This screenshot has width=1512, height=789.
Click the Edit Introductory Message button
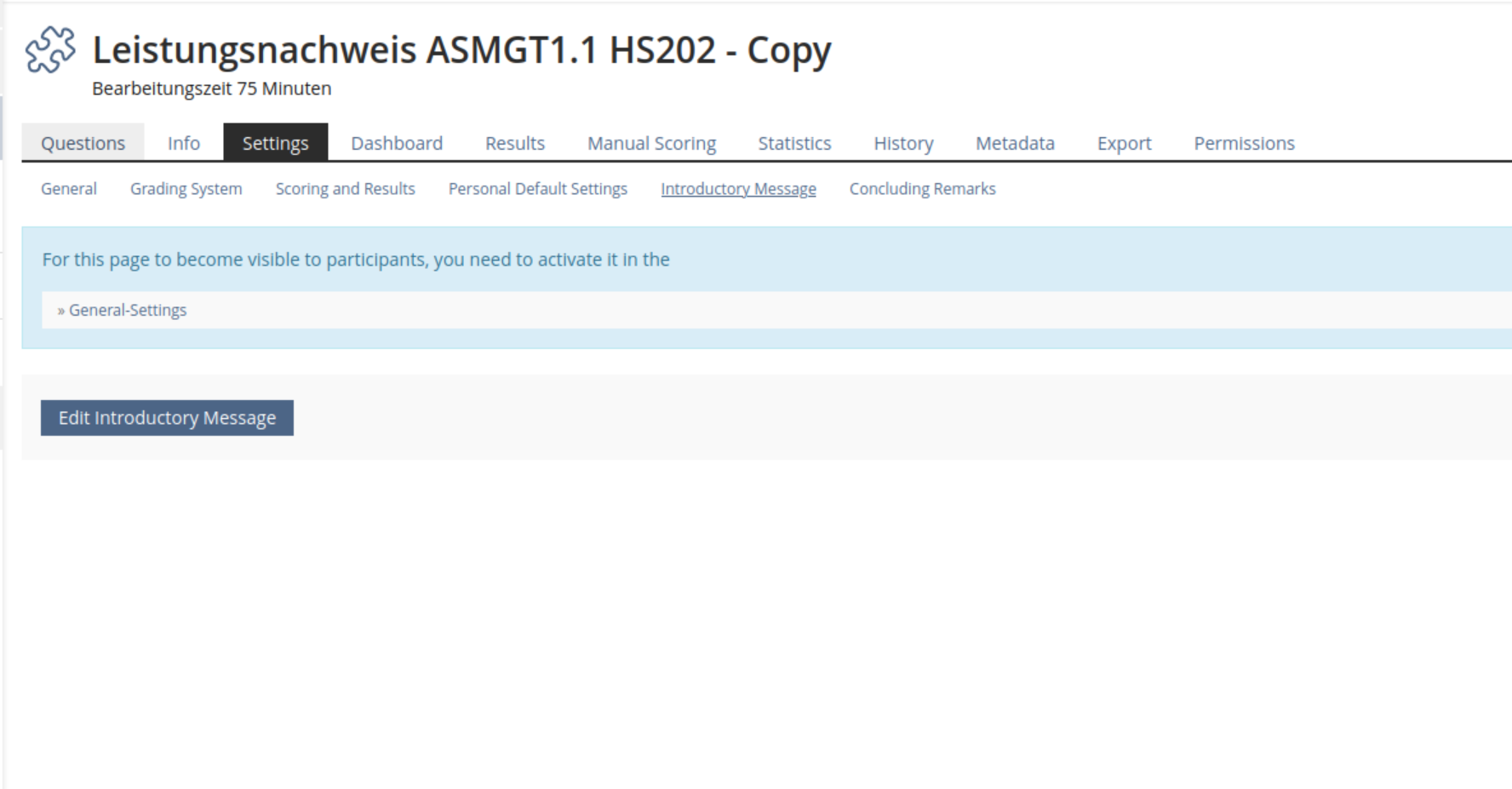(167, 418)
